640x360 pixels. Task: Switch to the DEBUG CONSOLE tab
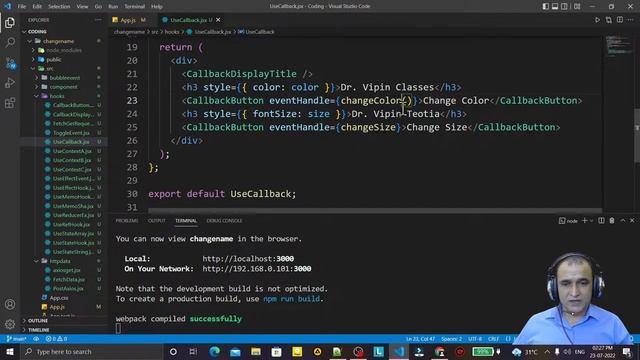click(224, 220)
